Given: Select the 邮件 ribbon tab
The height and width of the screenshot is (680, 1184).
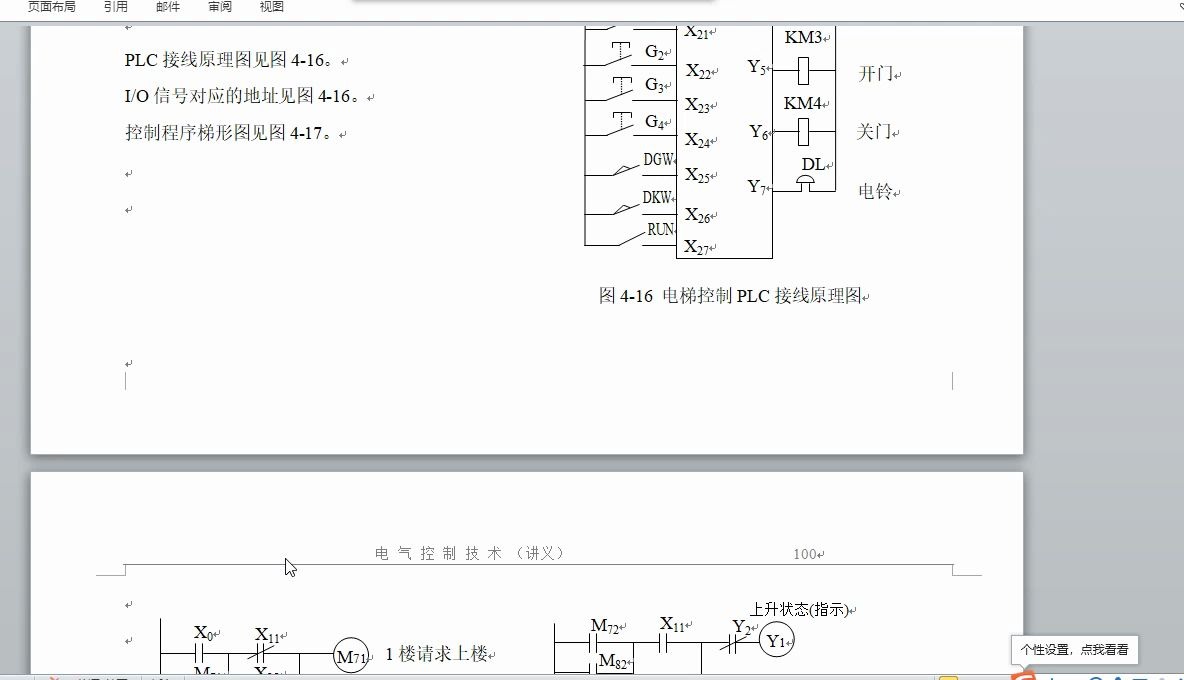Looking at the screenshot, I should coord(166,6).
